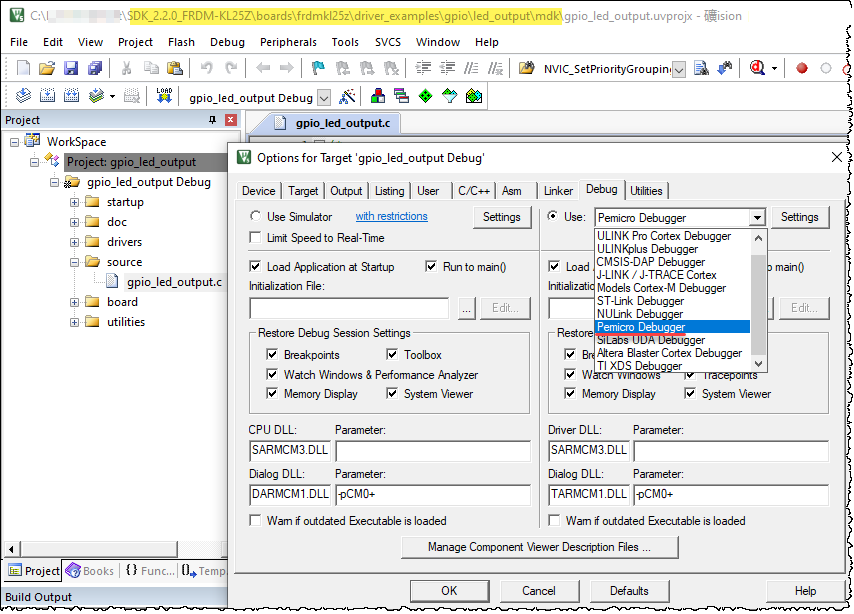The width and height of the screenshot is (854, 614).
Task: Undo last edit
Action: click(x=206, y=68)
